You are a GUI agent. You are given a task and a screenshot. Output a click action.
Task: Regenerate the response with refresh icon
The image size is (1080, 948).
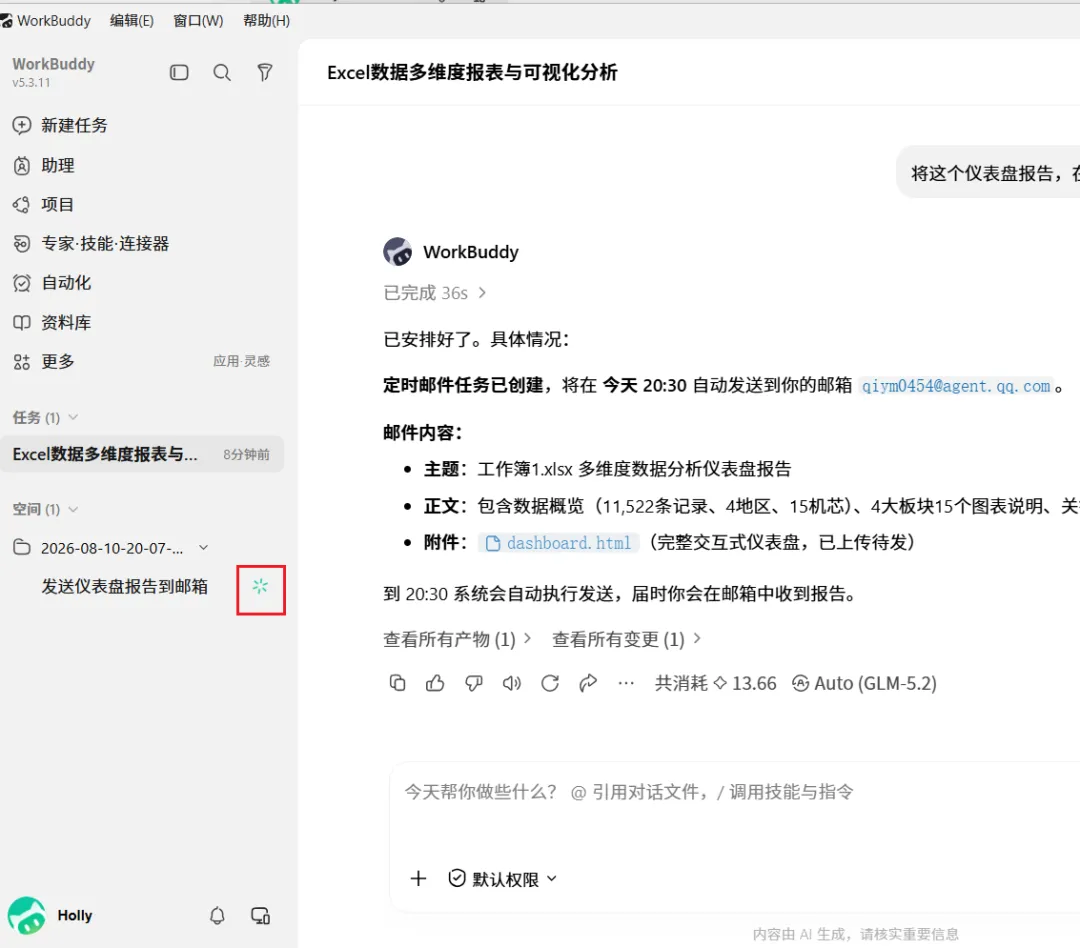pos(550,683)
